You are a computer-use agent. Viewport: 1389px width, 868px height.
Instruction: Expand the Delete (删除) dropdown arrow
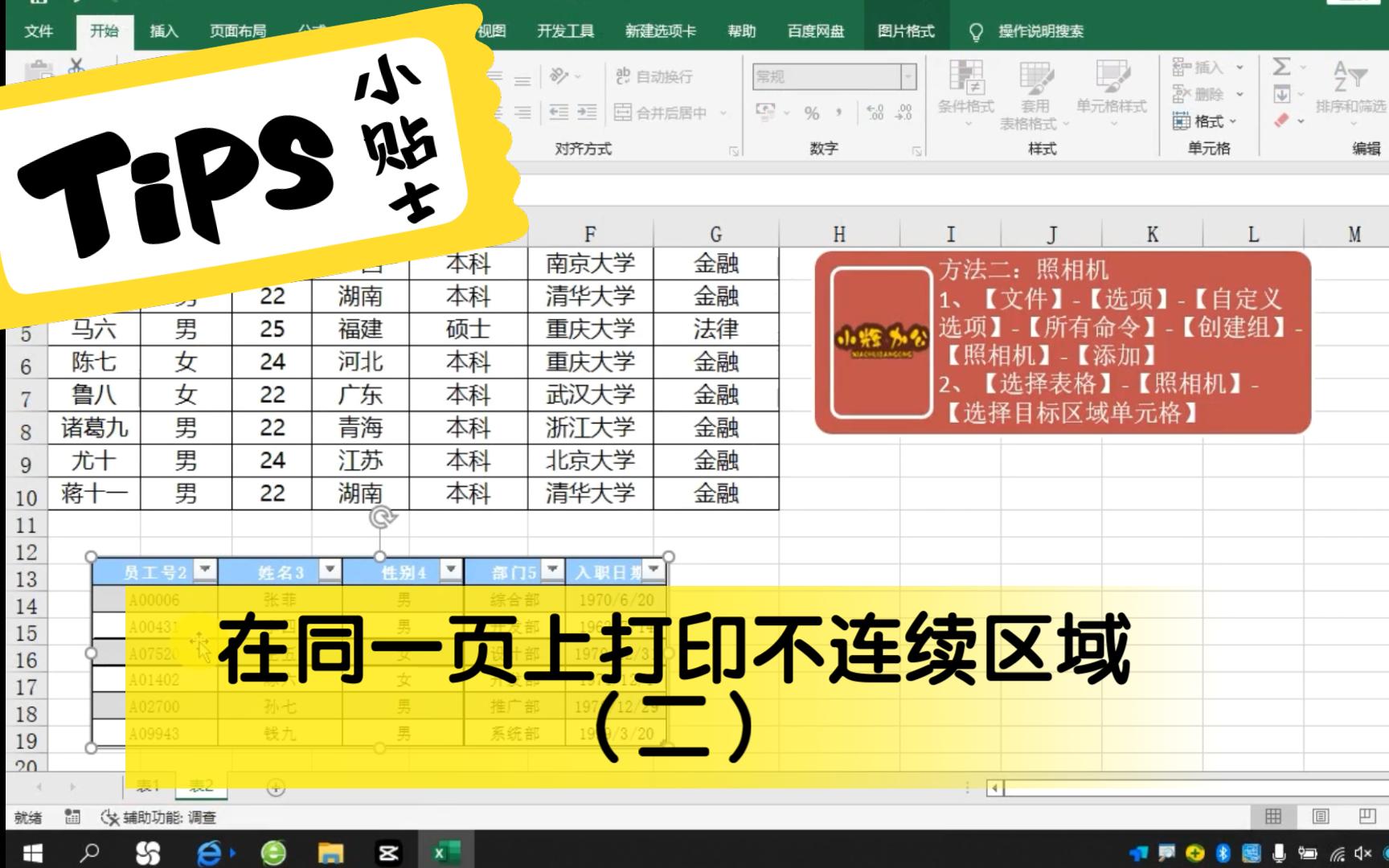point(1239,94)
